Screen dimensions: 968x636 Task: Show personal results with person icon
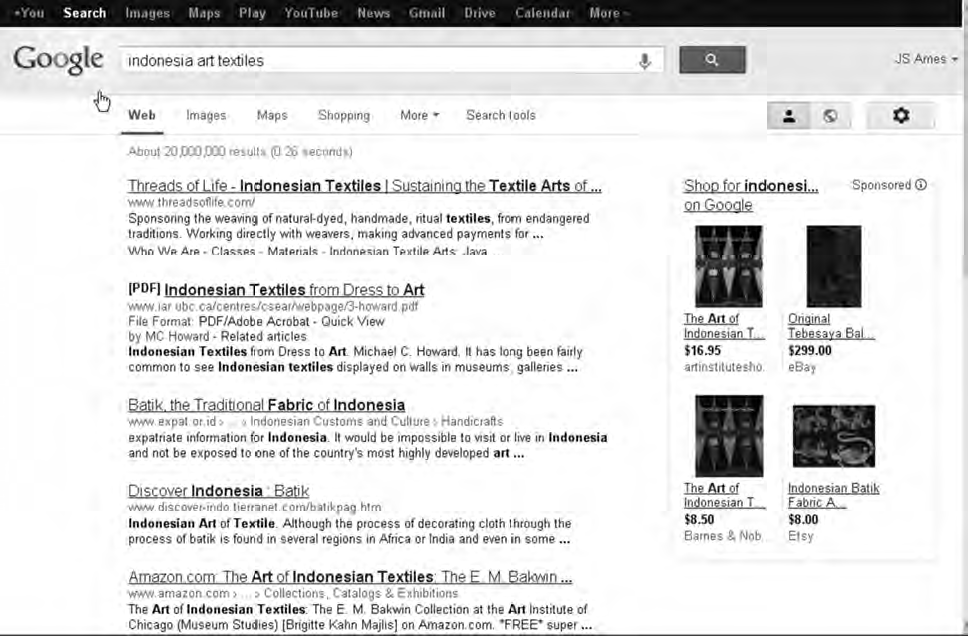click(x=789, y=116)
